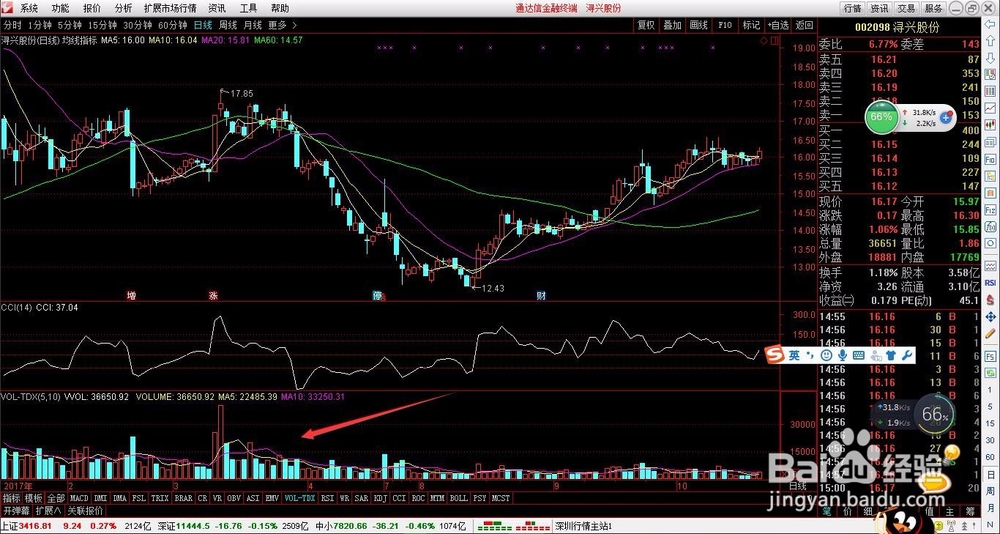The height and width of the screenshot is (534, 1000).
Task: Click the blue plus button on speed widget
Action: coord(946,117)
